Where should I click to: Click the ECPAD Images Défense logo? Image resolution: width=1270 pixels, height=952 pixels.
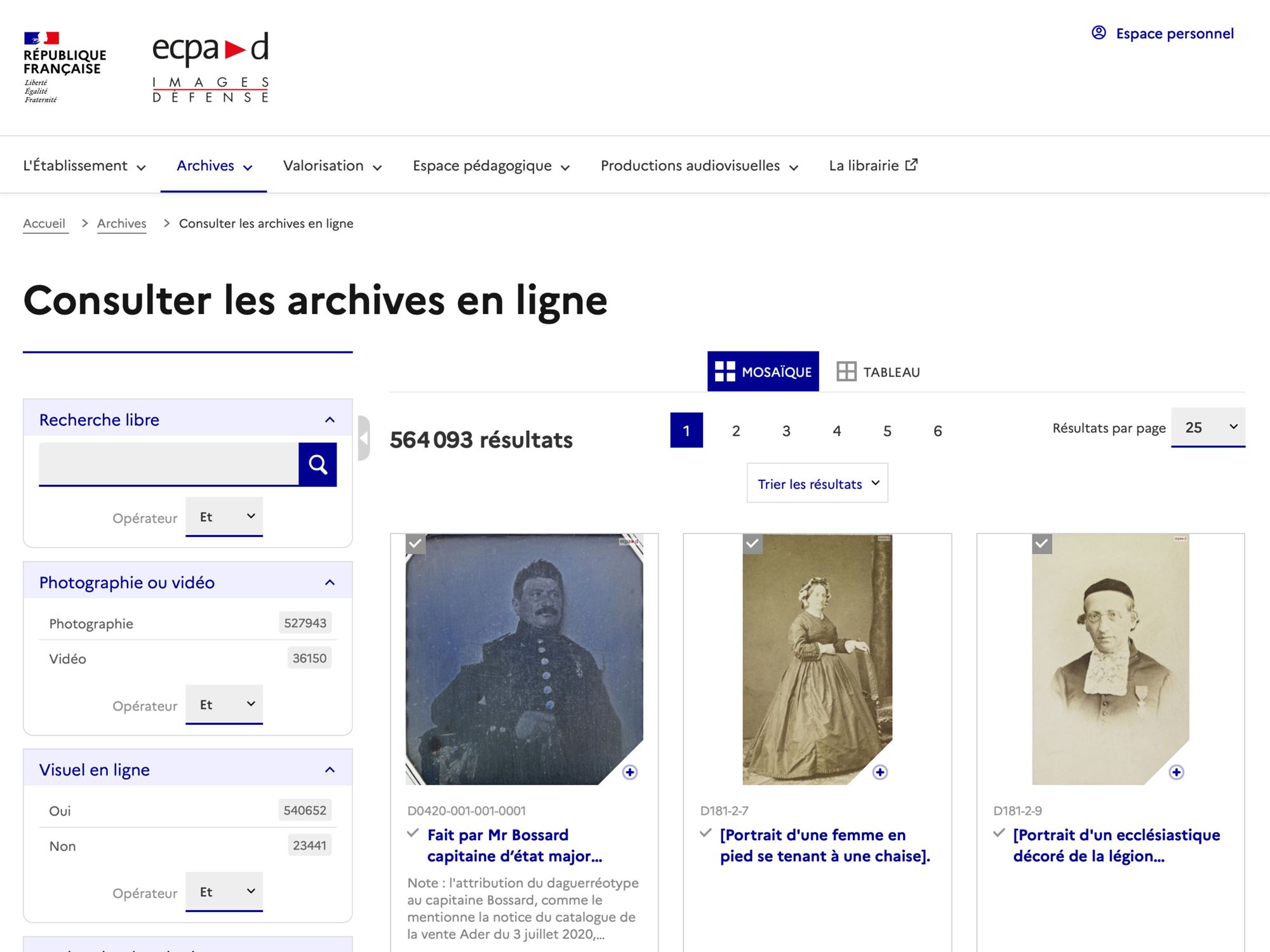click(x=210, y=66)
